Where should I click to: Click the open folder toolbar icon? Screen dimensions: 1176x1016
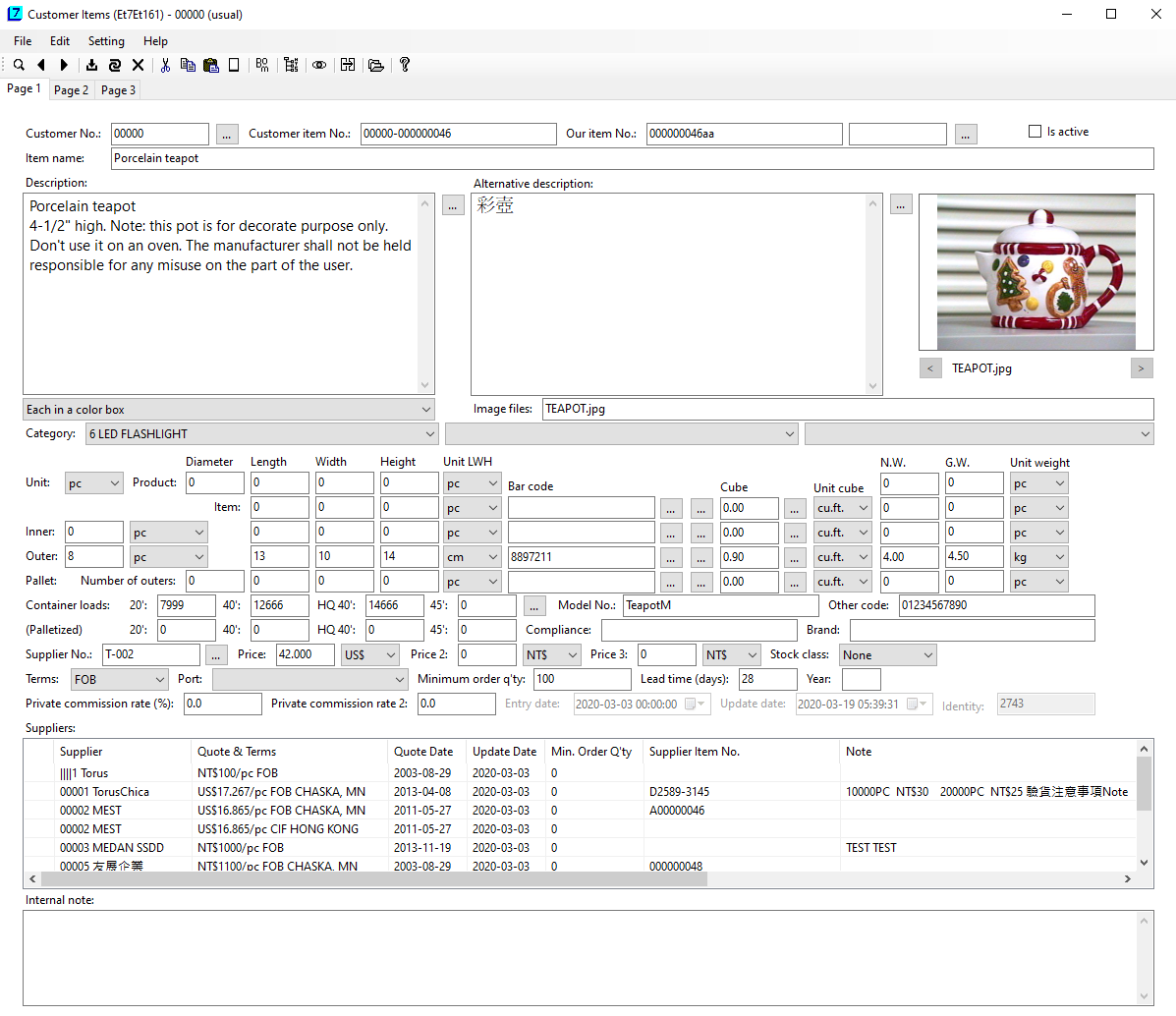tap(376, 65)
